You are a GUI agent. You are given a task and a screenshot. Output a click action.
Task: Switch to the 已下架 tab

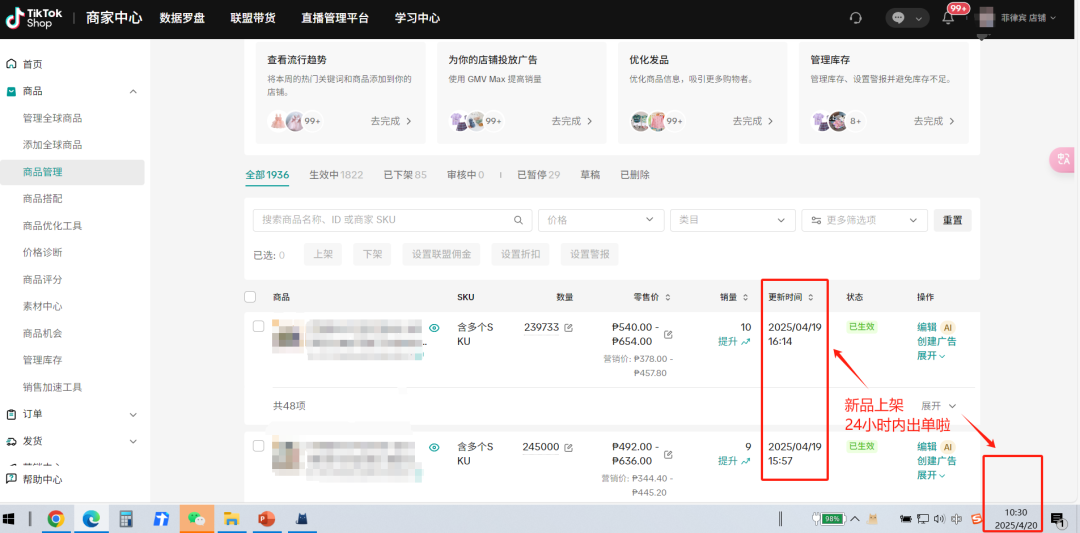tap(404, 175)
